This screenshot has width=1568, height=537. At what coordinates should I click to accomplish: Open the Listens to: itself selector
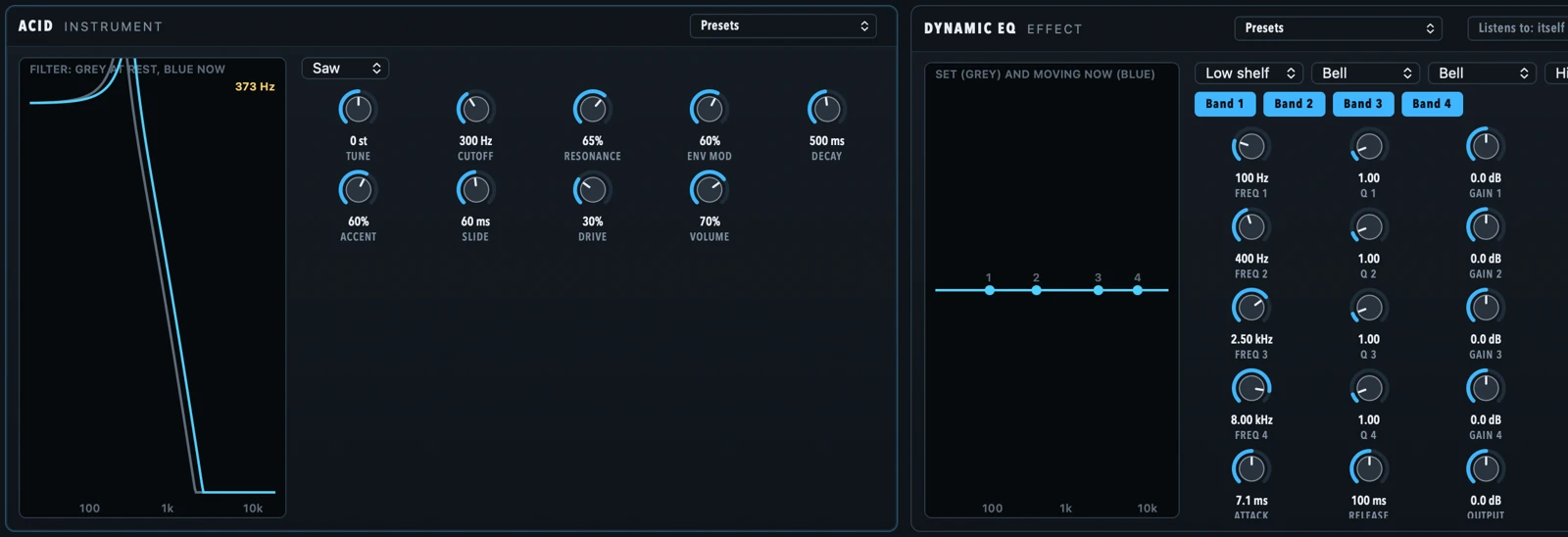click(x=1518, y=28)
